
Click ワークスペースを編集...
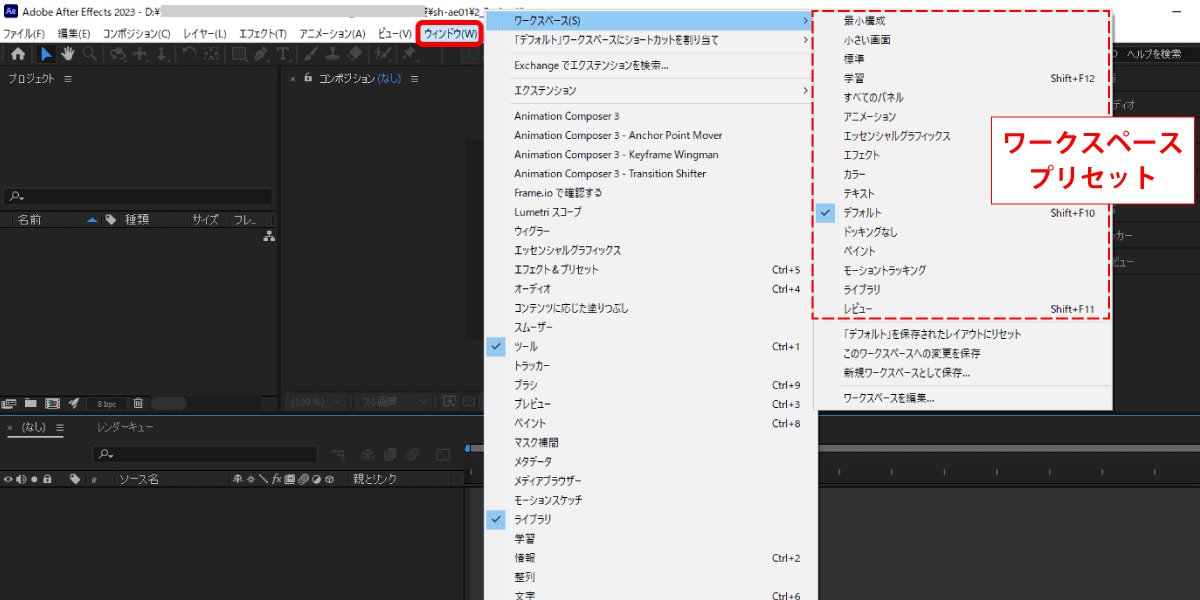coord(964,398)
